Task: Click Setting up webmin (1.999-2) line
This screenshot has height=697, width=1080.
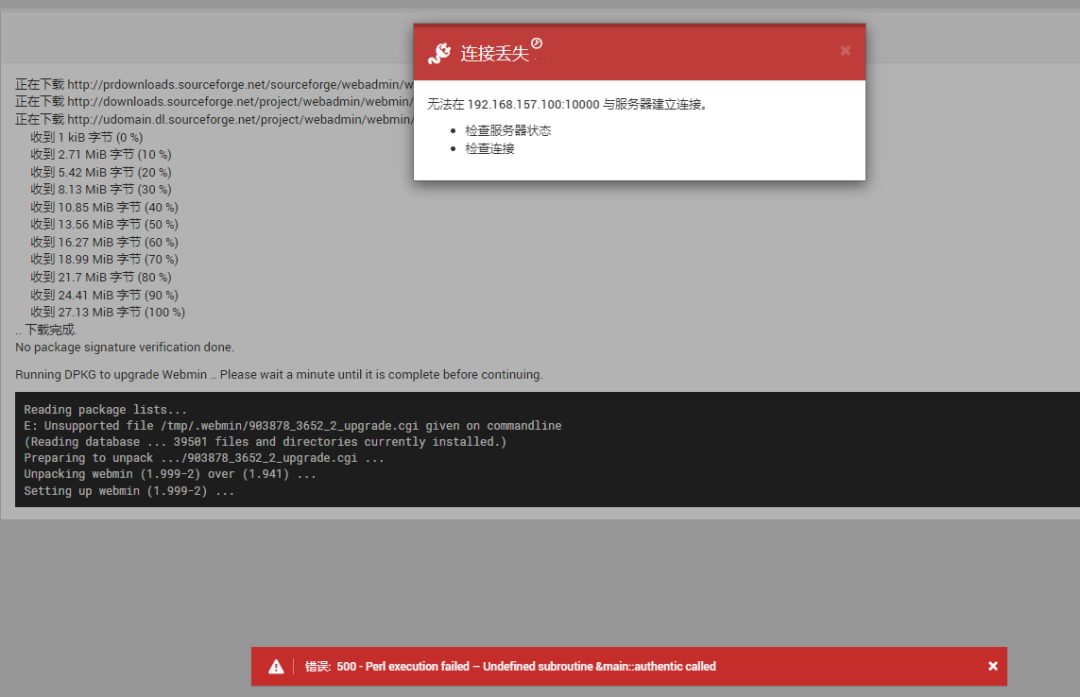Action: (129, 491)
